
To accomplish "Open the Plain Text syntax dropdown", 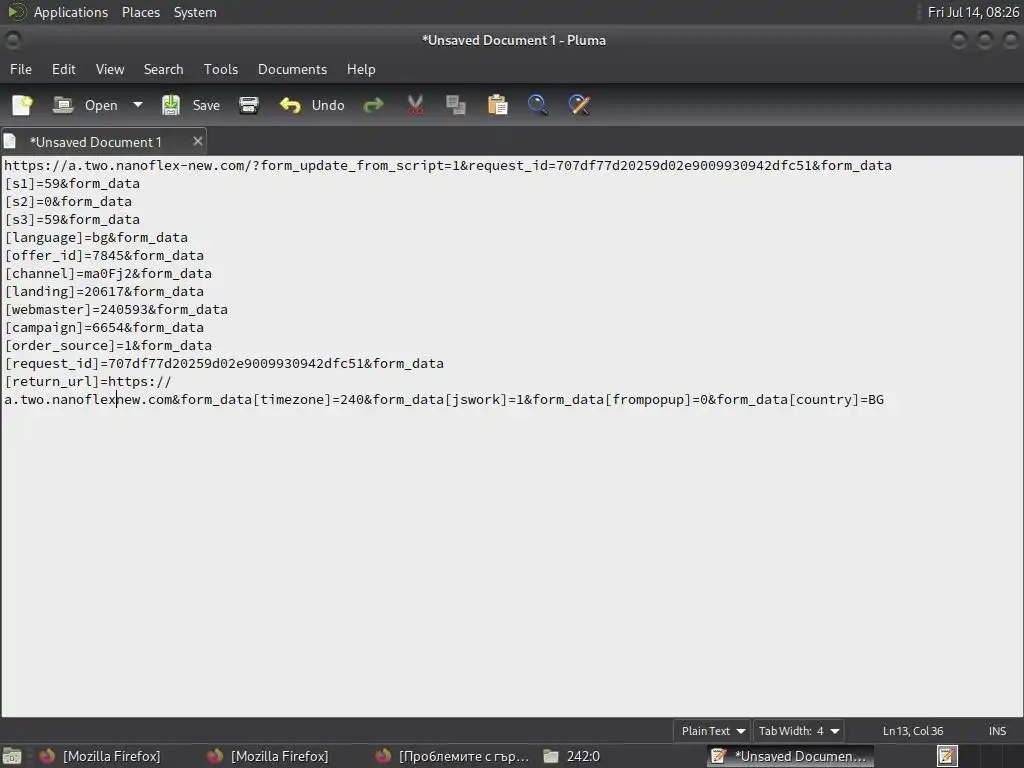I will (712, 731).
